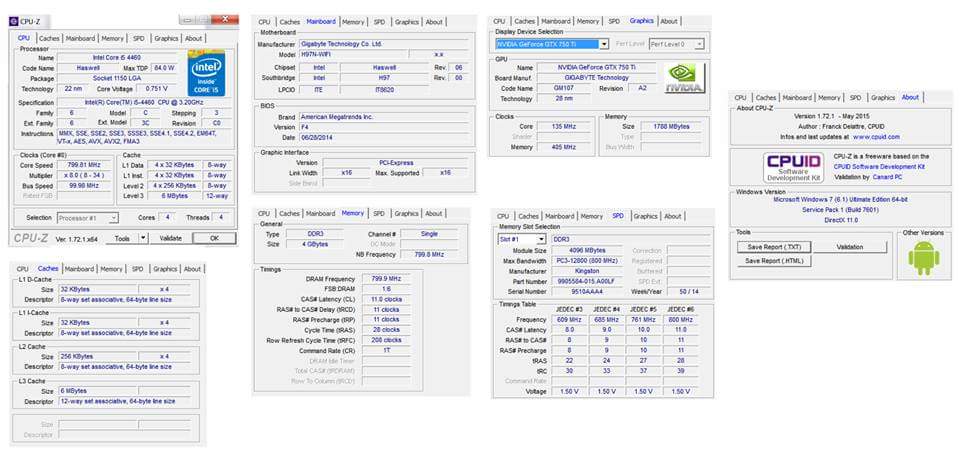Click the Command Rate value 1T
This screenshot has width=960, height=455.
point(386,352)
